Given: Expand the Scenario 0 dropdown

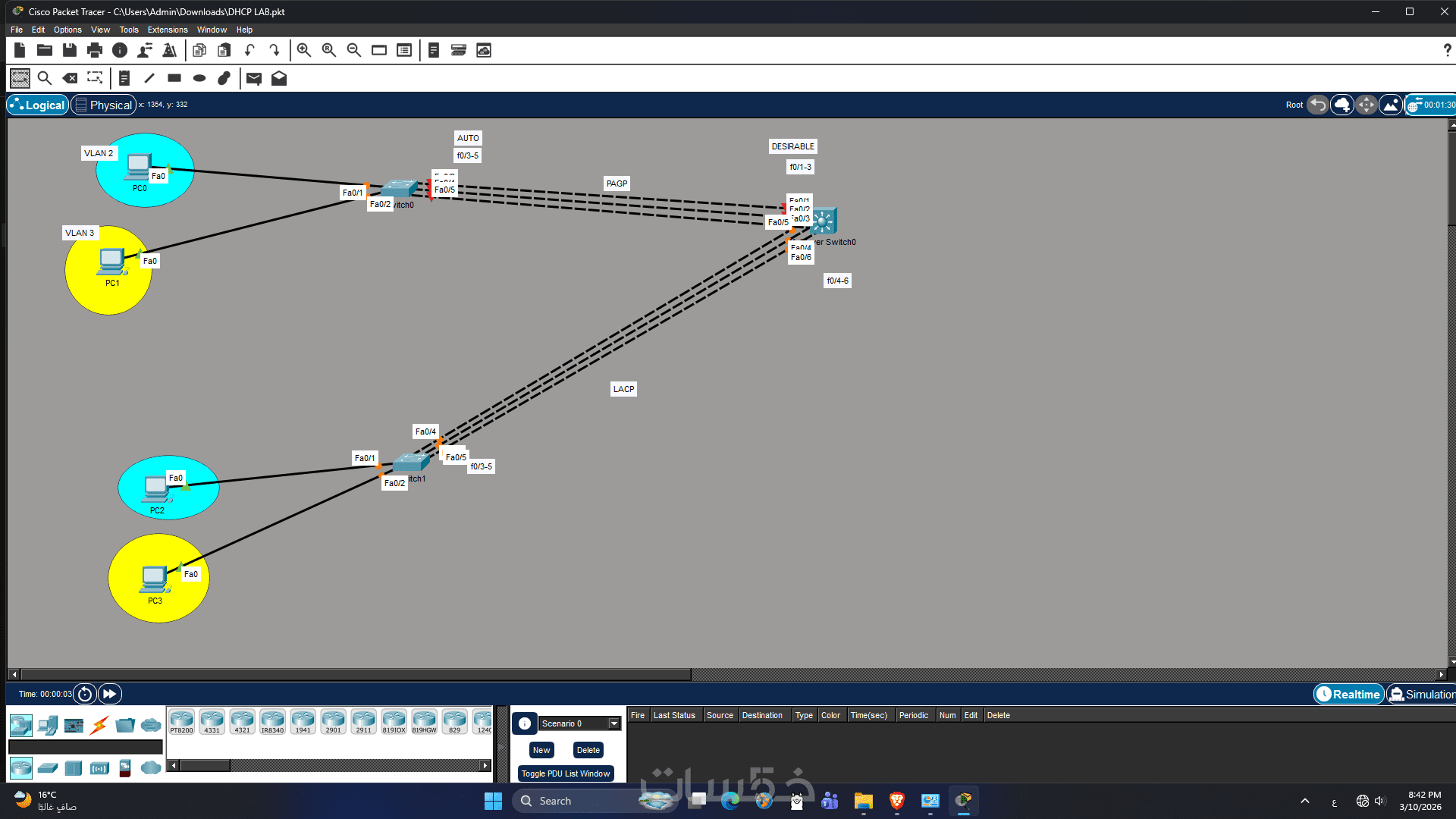Looking at the screenshot, I should pyautogui.click(x=614, y=723).
